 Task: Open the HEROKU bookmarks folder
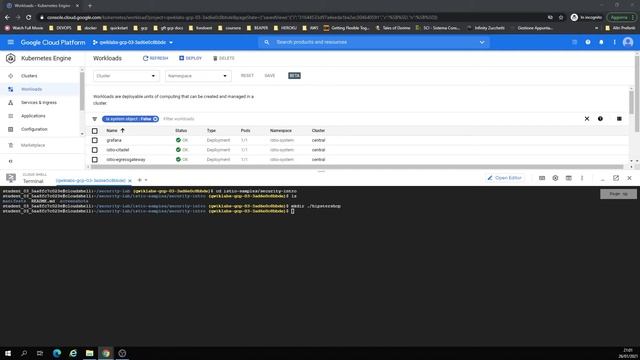point(285,28)
